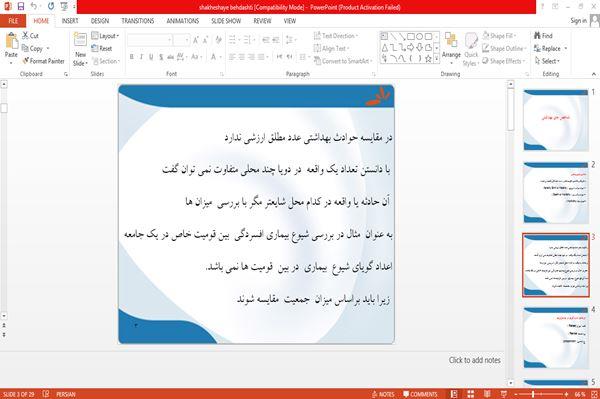Click the spell check icon in status bar
Viewport: 600px width, 399px height.
(x=46, y=394)
